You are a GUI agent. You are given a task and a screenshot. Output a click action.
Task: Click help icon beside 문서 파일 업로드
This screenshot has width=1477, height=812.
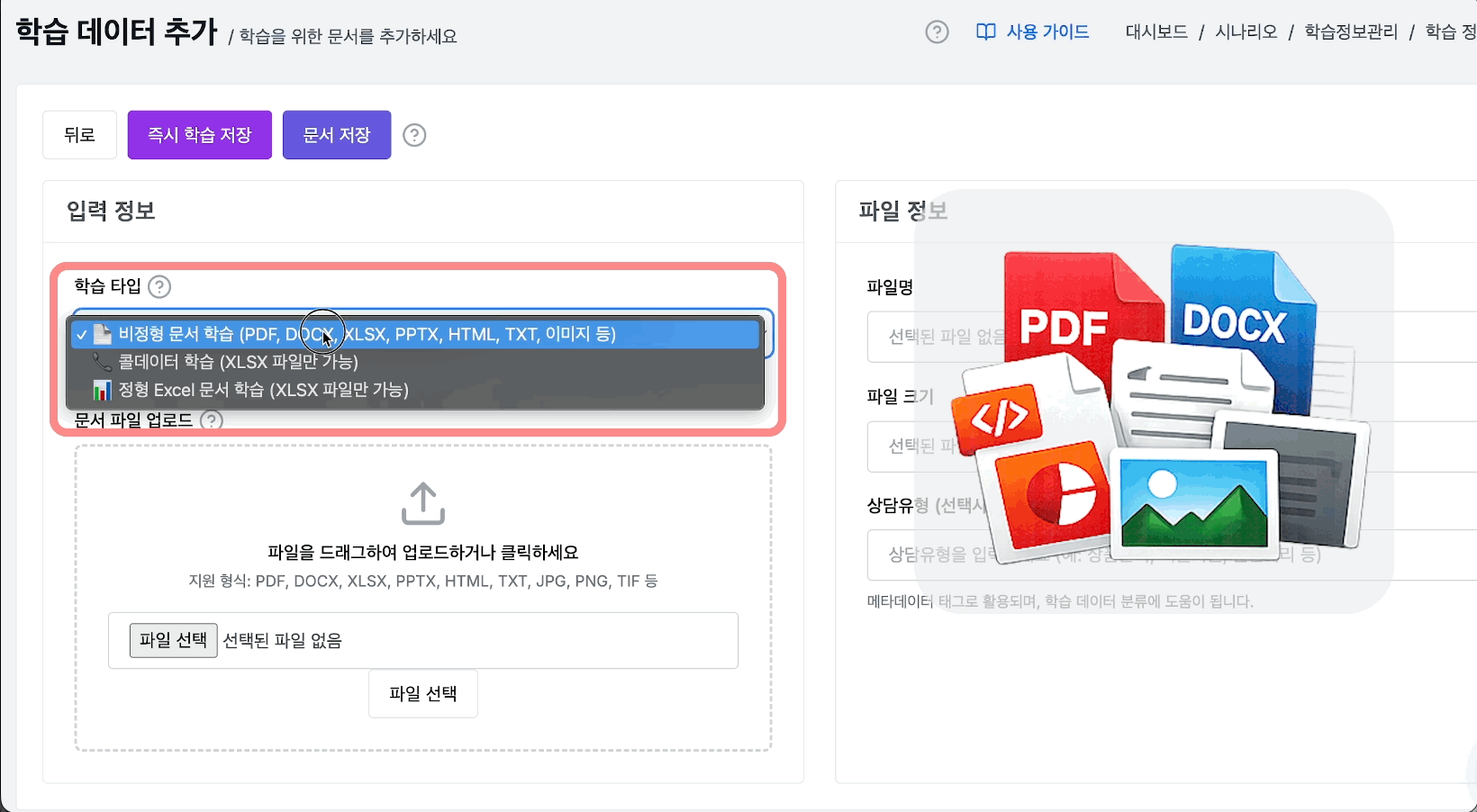212,420
